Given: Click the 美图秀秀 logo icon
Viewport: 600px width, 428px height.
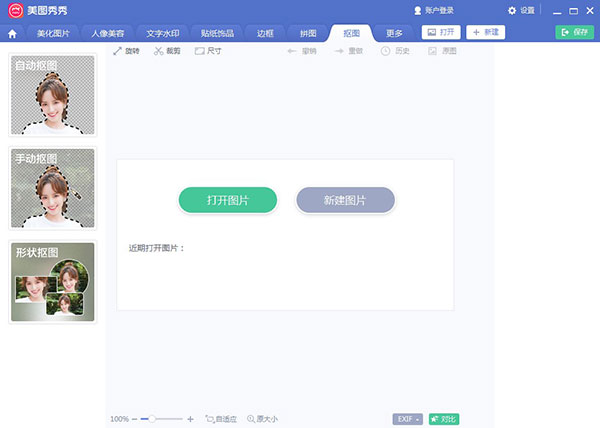Looking at the screenshot, I should [x=16, y=11].
